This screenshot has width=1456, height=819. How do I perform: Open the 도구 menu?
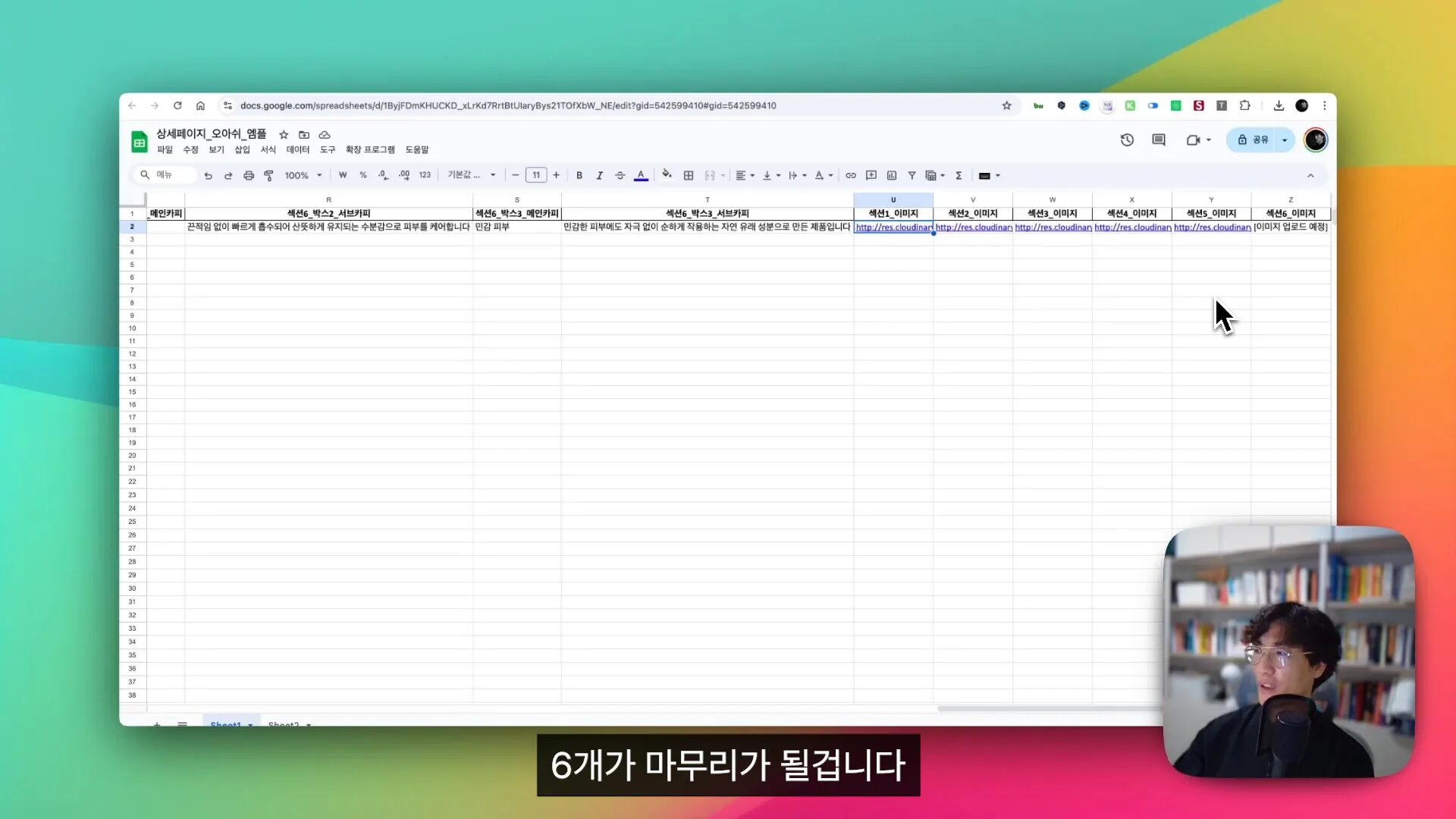click(x=328, y=149)
